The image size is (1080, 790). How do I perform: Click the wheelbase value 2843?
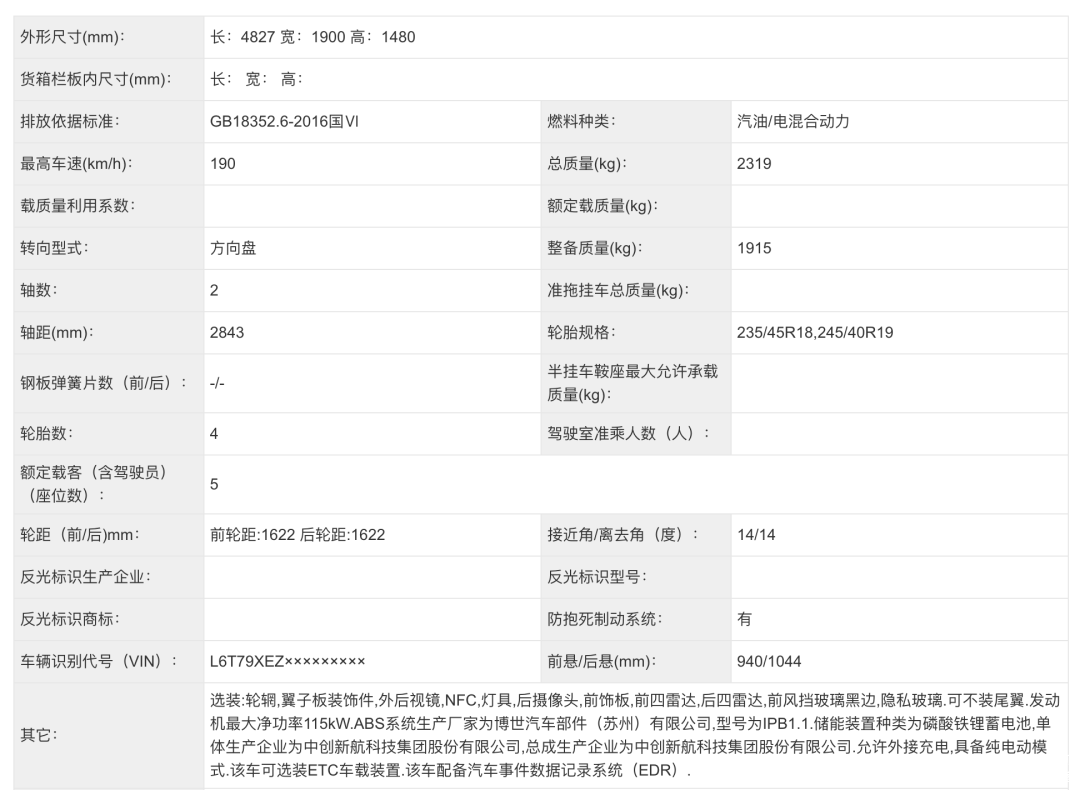pyautogui.click(x=227, y=332)
